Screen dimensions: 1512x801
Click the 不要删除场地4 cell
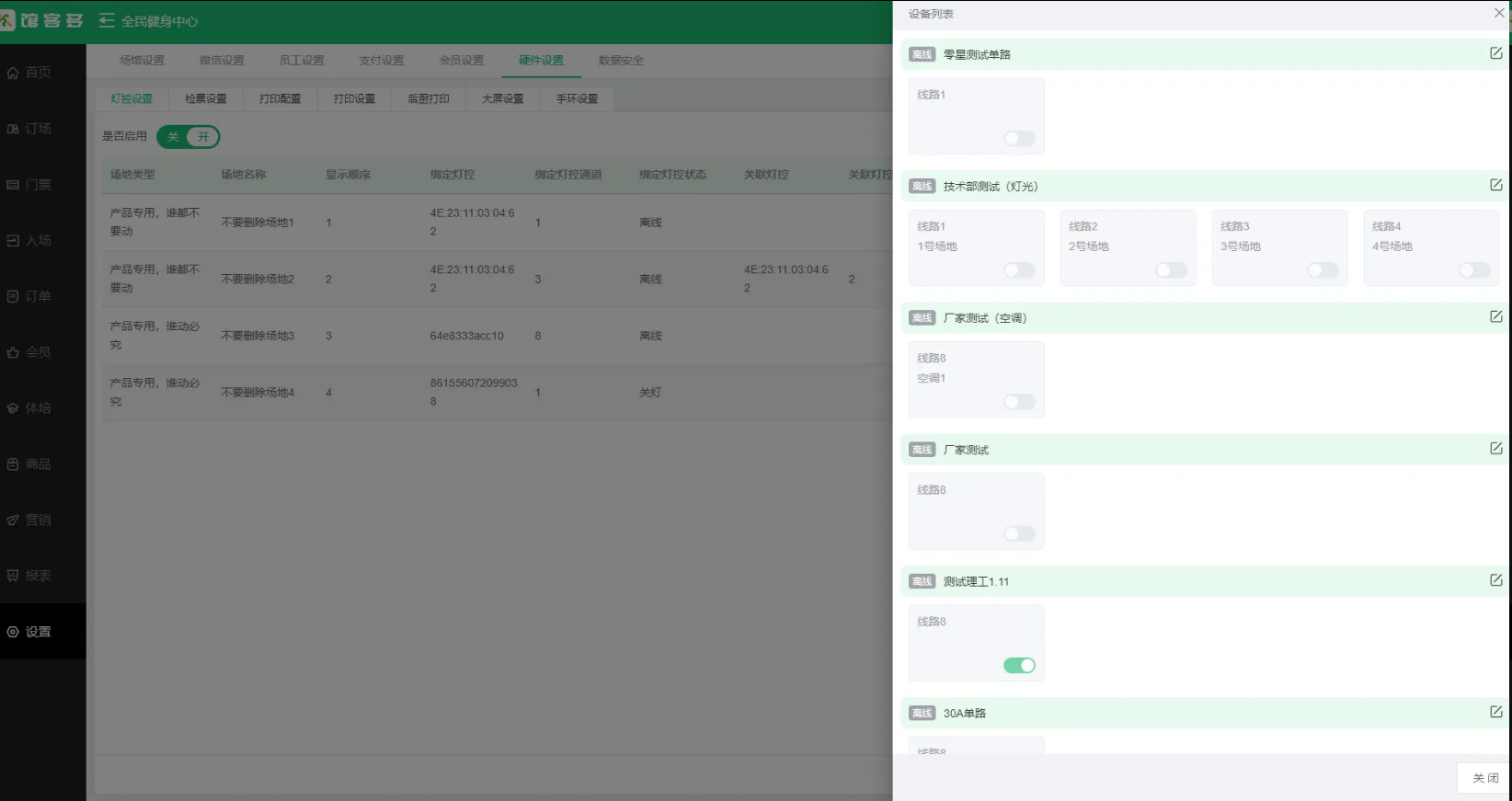coord(258,393)
